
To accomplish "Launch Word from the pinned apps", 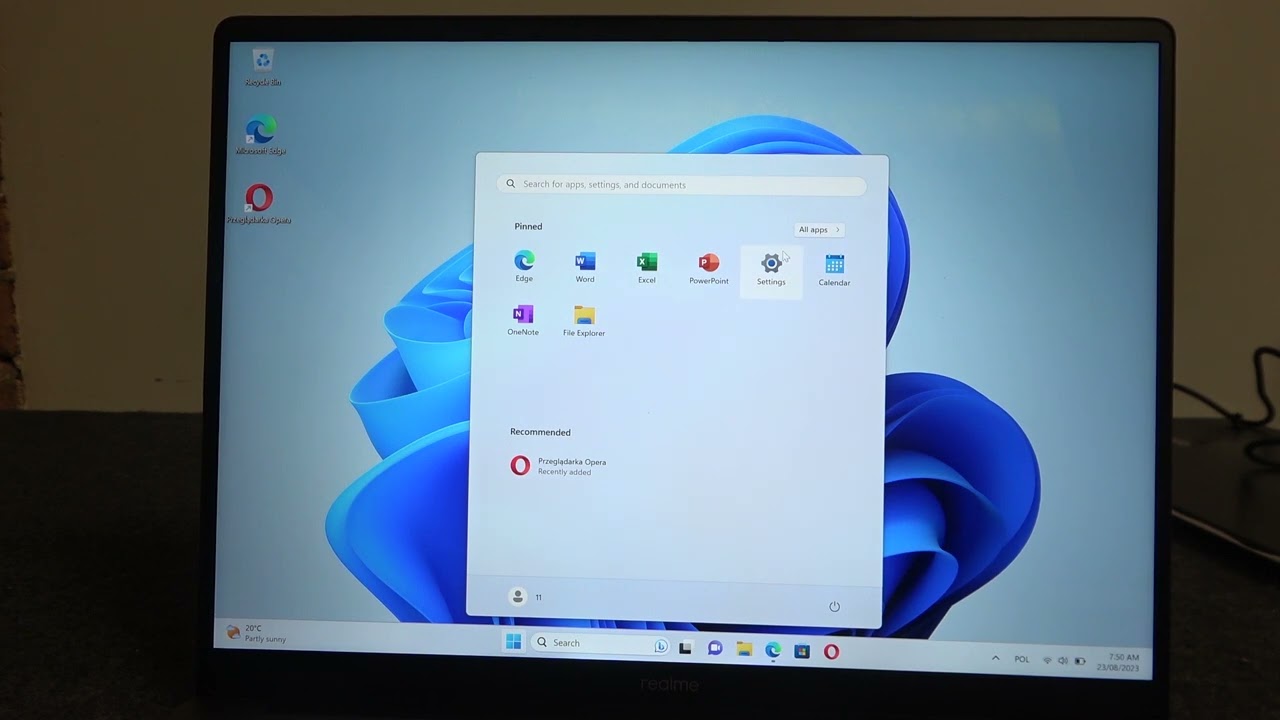I will (585, 267).
